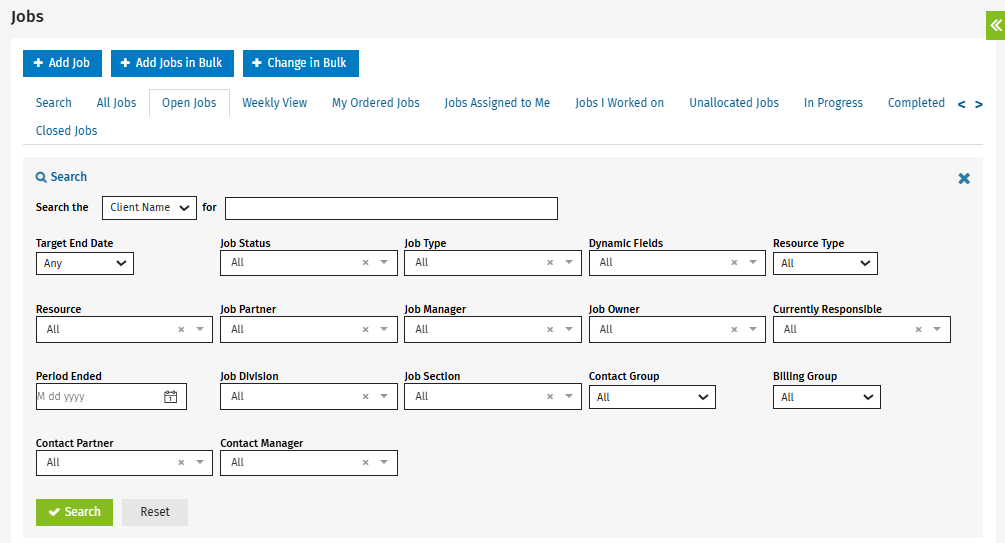Screen dimensions: 1005x543
Task: Focus the search text field after 'for'
Action: pos(391,208)
